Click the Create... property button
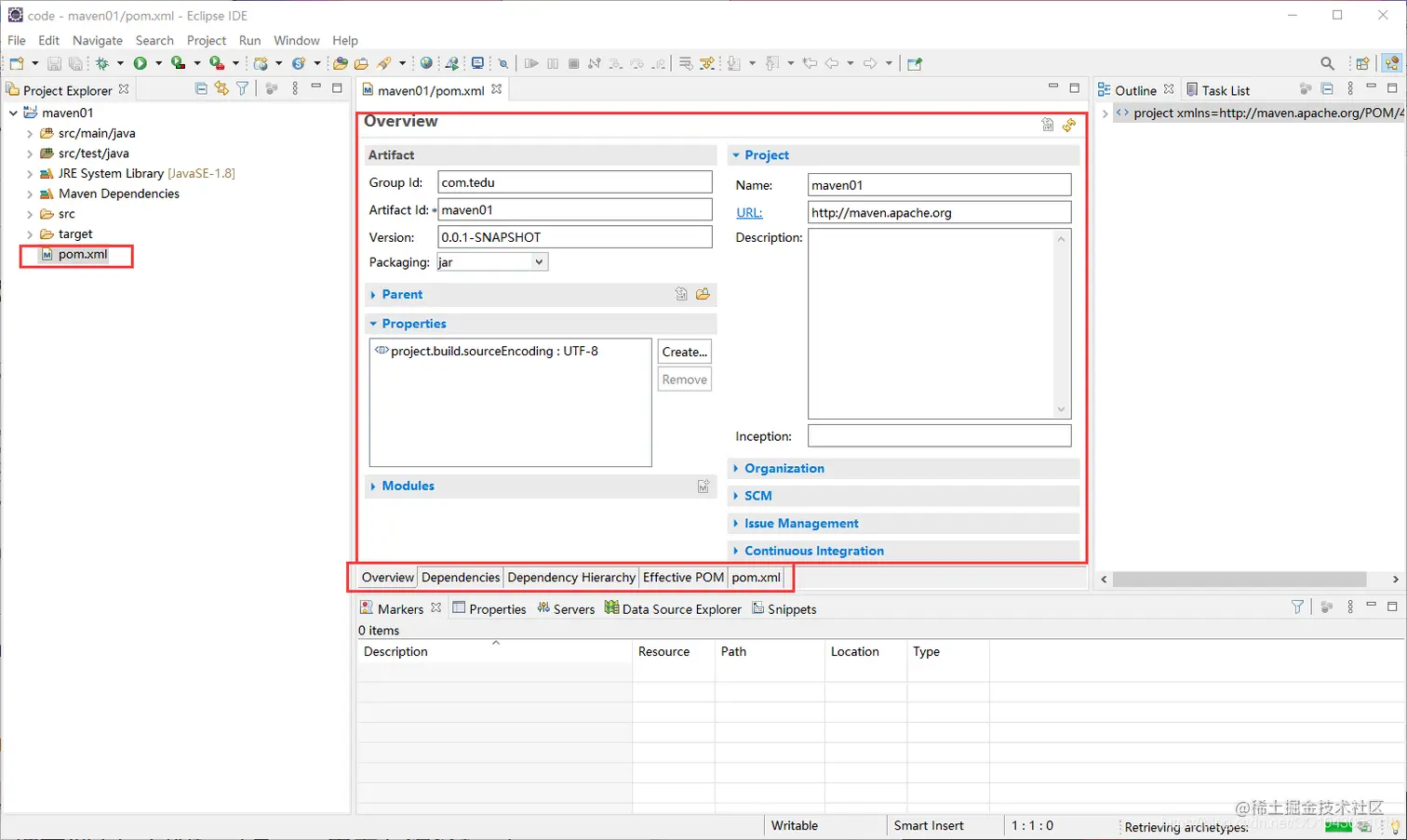 click(x=685, y=352)
